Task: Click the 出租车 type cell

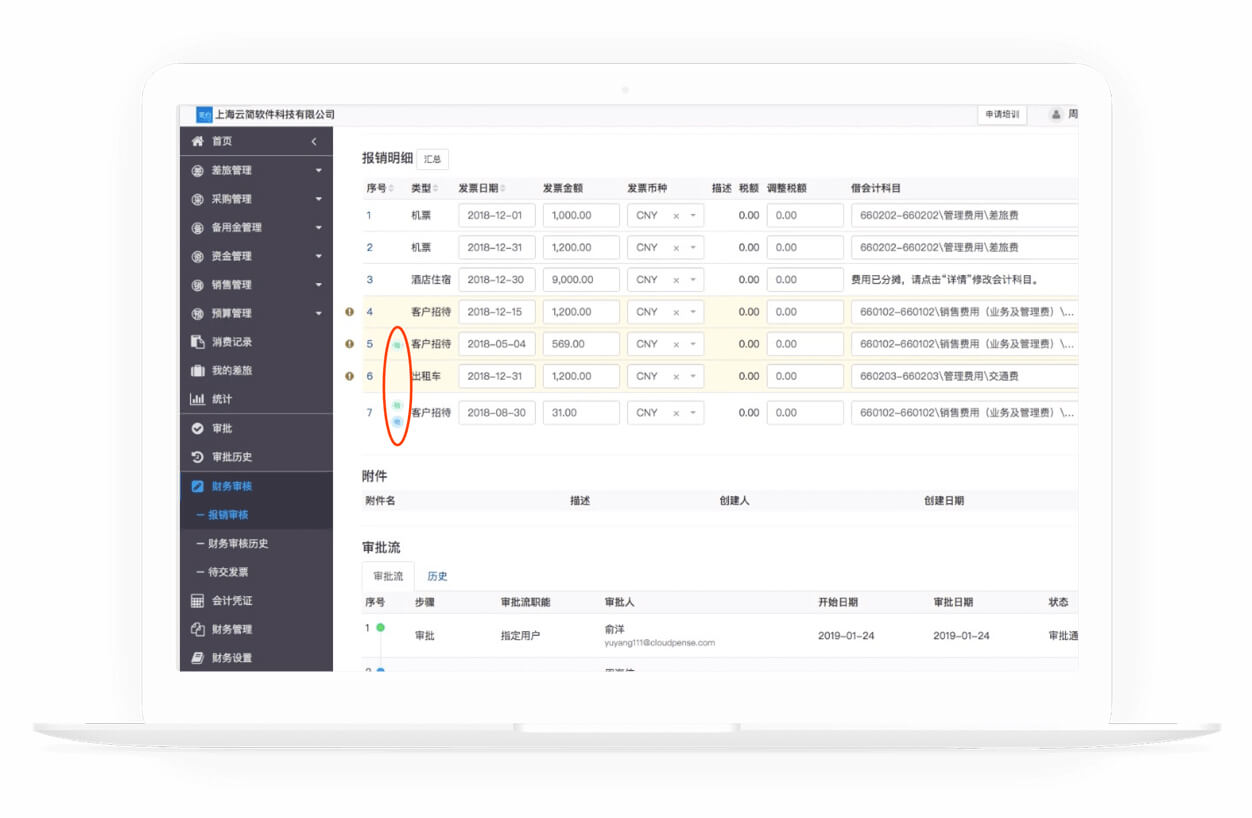Action: tap(426, 376)
